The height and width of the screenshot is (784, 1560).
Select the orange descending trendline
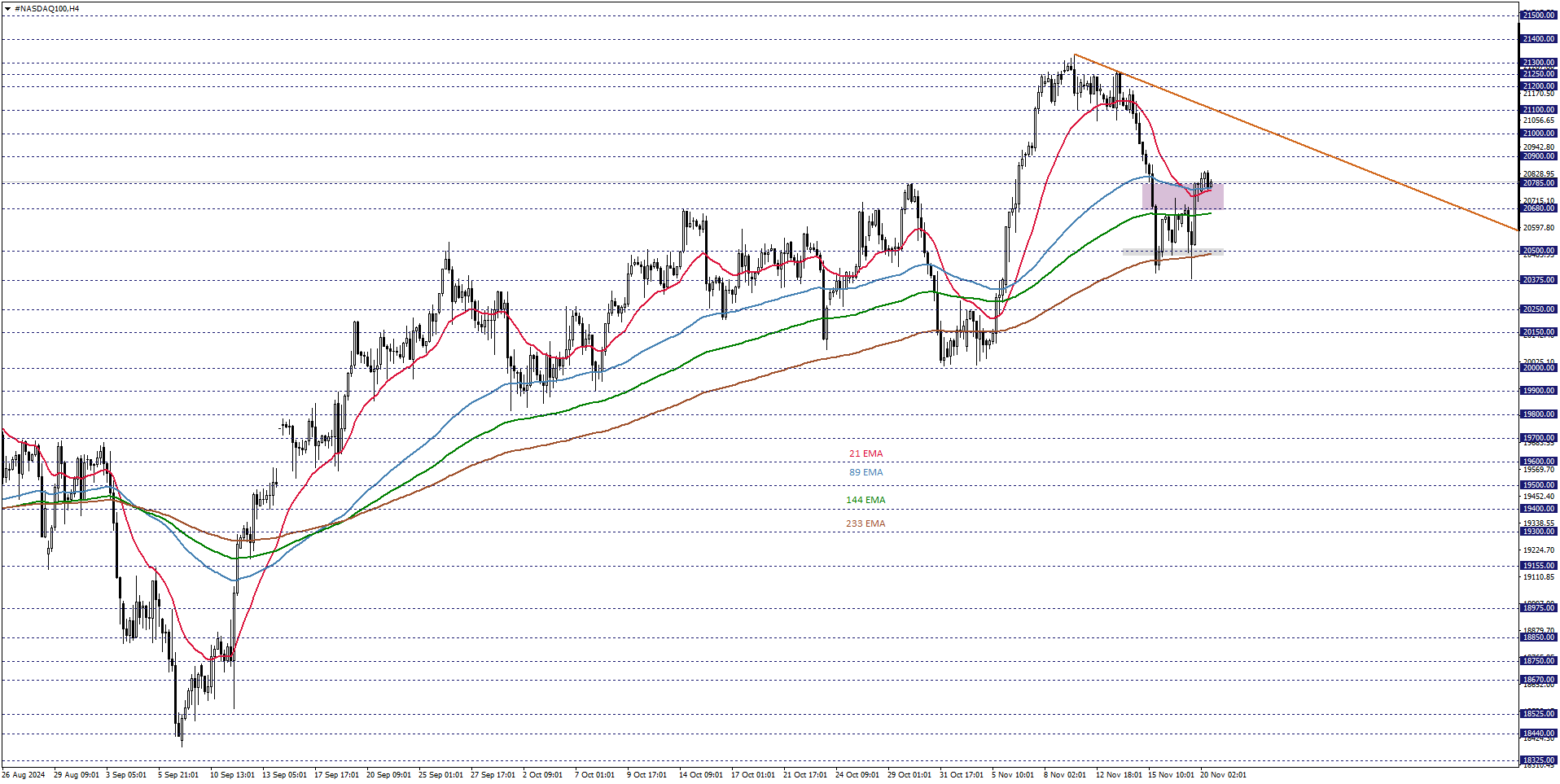[1296, 142]
